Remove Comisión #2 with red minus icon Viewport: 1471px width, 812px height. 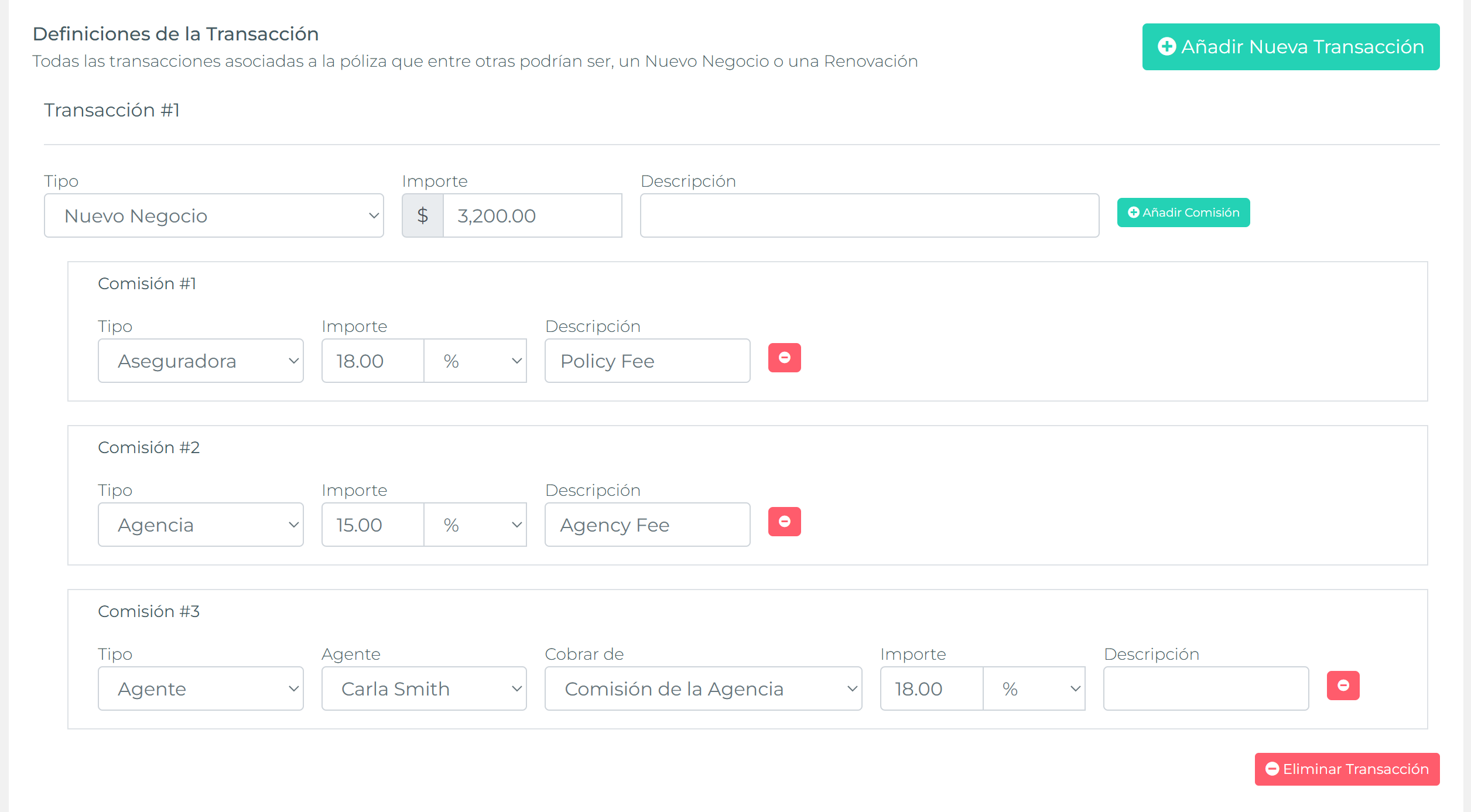(784, 522)
